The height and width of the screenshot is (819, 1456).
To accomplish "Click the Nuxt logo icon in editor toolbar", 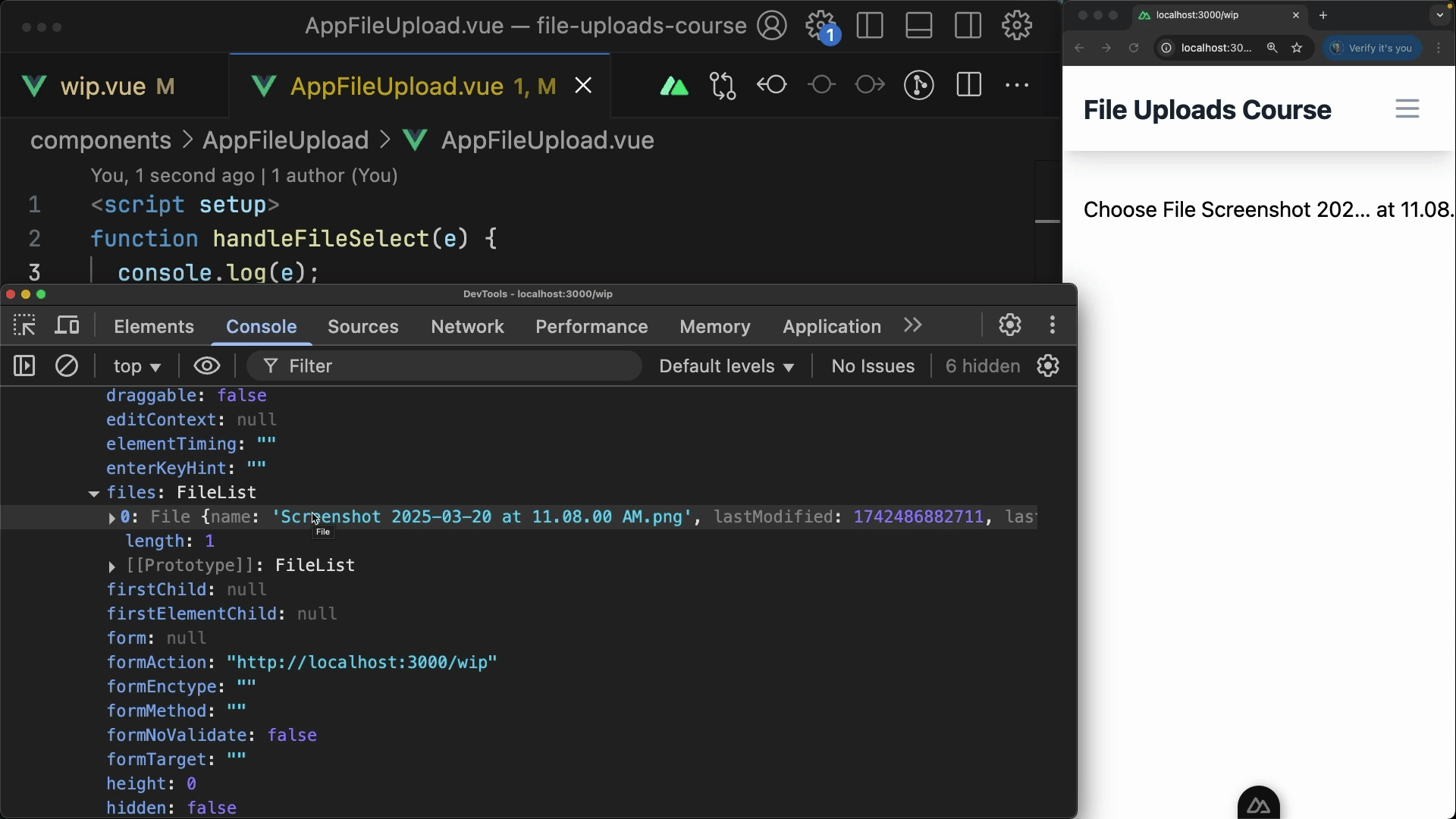I will pos(674,86).
